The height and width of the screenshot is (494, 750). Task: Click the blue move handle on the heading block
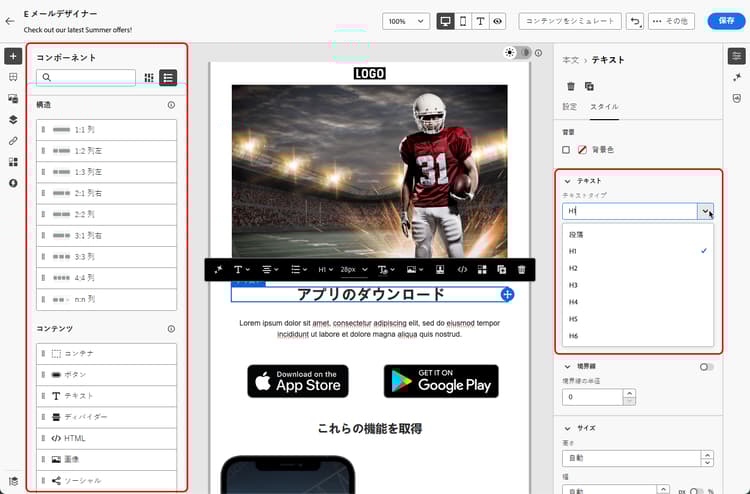tap(507, 295)
